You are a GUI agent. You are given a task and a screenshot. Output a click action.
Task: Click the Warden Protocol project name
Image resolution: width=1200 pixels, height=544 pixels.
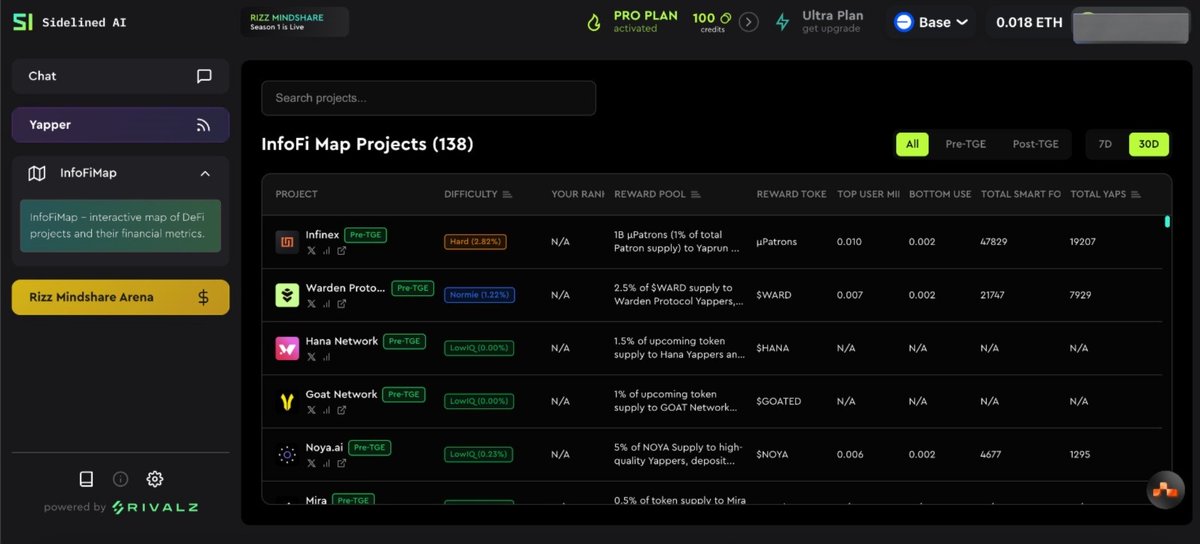coord(345,288)
